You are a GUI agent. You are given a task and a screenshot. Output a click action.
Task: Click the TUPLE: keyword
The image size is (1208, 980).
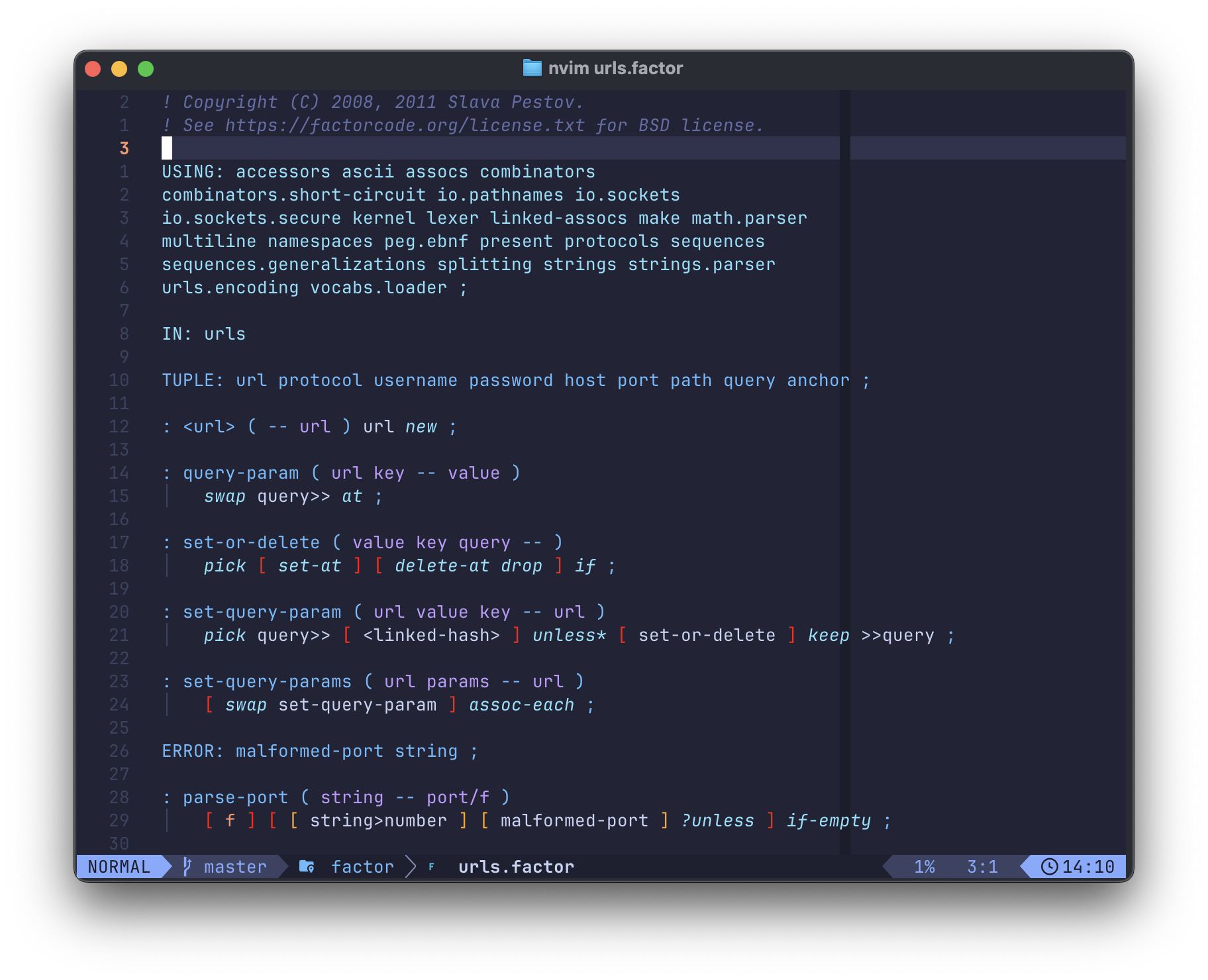point(193,380)
